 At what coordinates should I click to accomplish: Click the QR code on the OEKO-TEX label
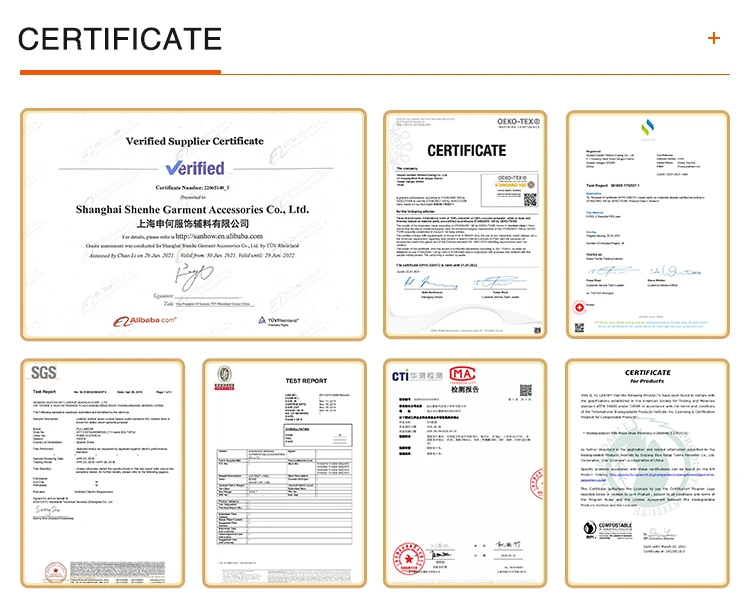530,200
